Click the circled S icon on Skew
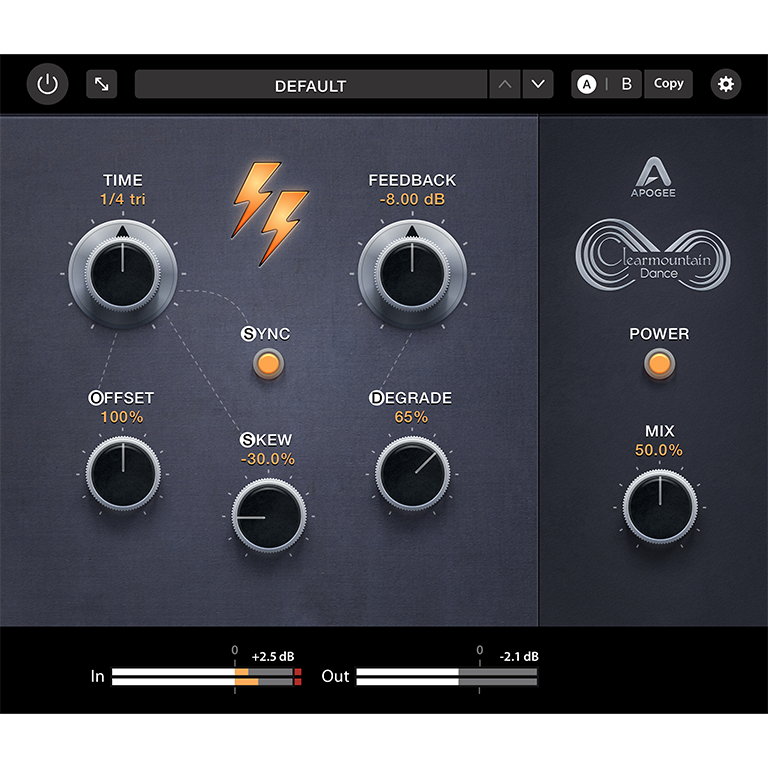This screenshot has width=768, height=768. [247, 440]
